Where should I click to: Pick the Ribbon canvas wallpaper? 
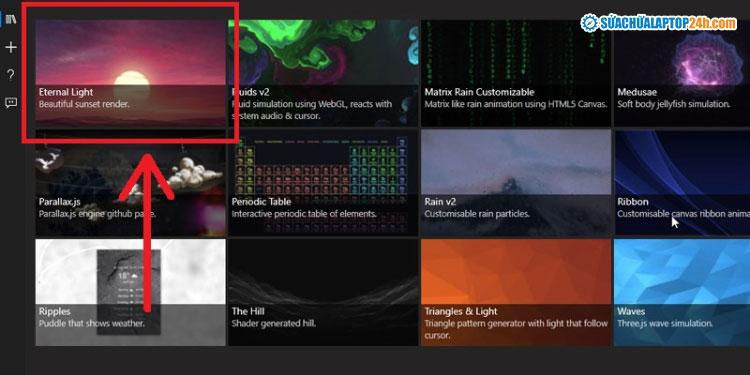click(x=682, y=183)
